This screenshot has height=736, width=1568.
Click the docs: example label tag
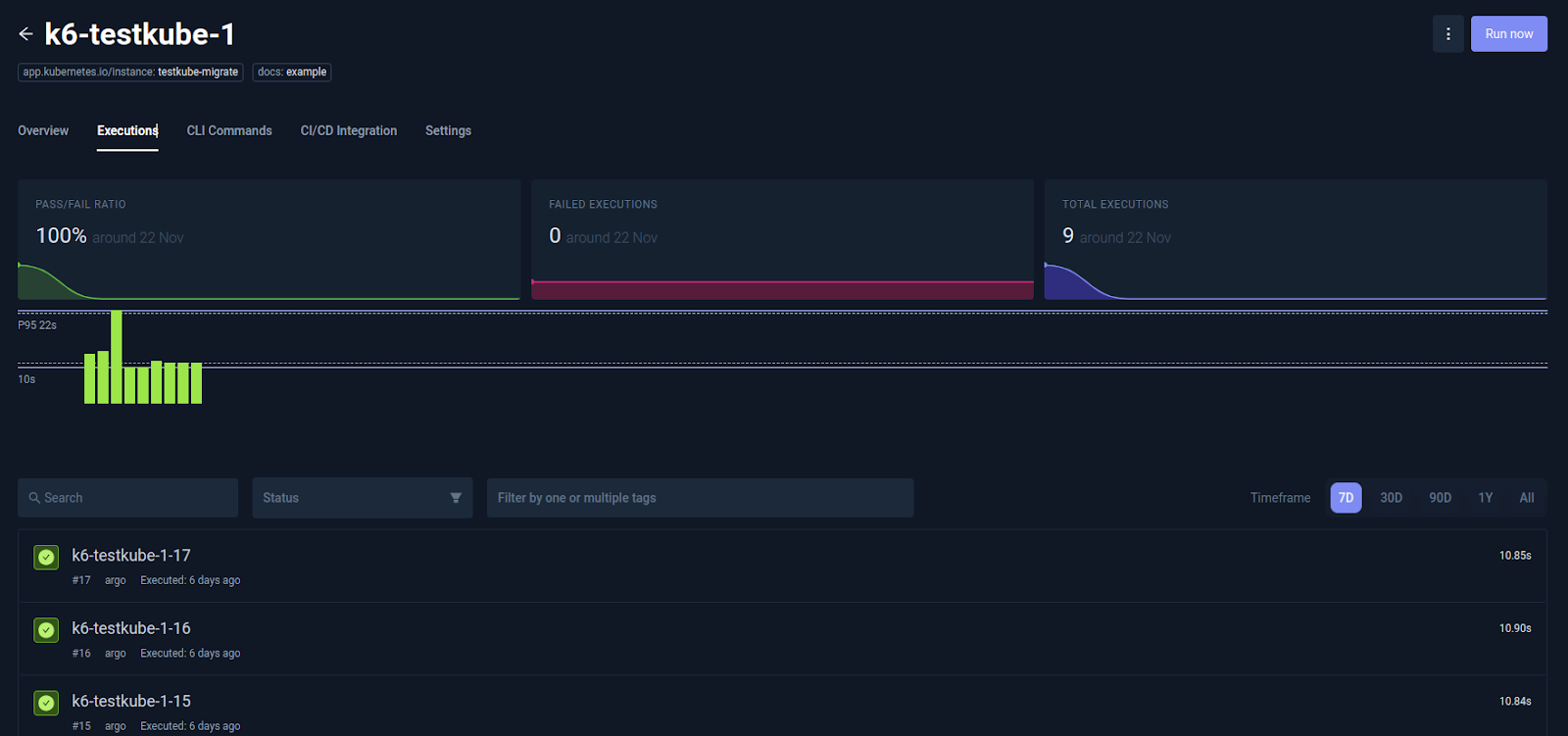pyautogui.click(x=292, y=73)
